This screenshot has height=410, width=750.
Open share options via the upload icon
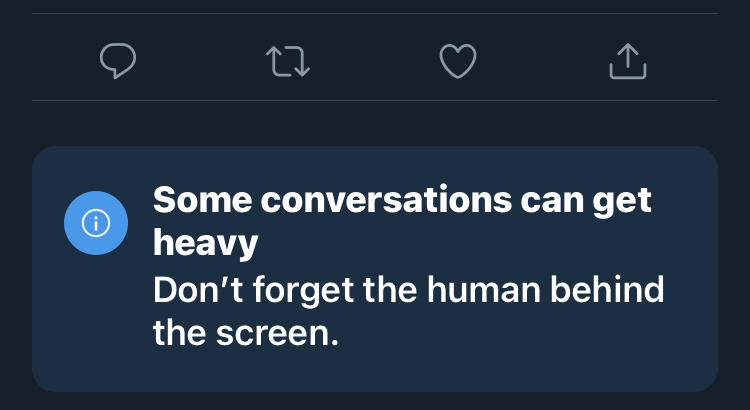pos(628,61)
